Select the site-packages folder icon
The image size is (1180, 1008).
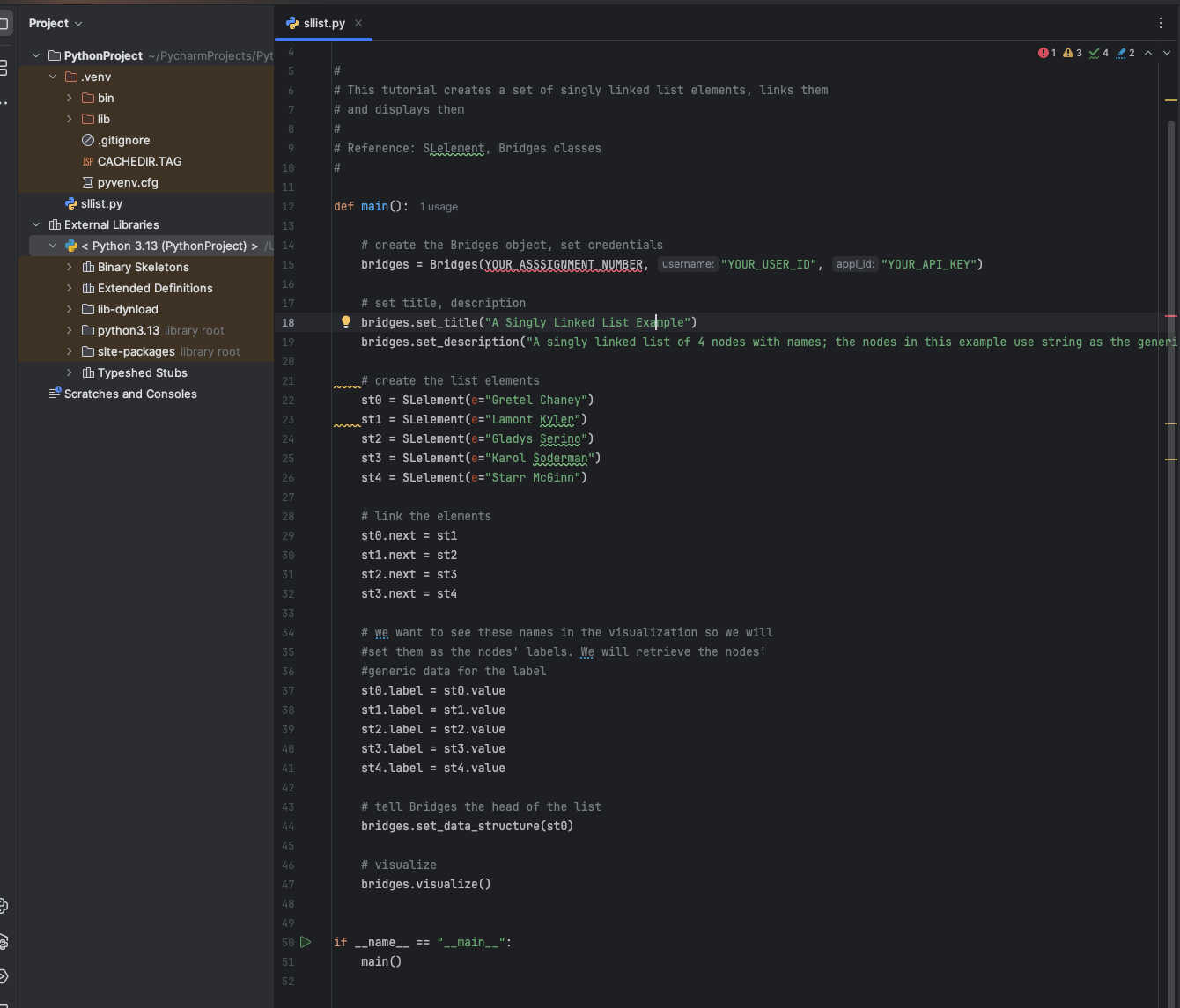[x=88, y=351]
